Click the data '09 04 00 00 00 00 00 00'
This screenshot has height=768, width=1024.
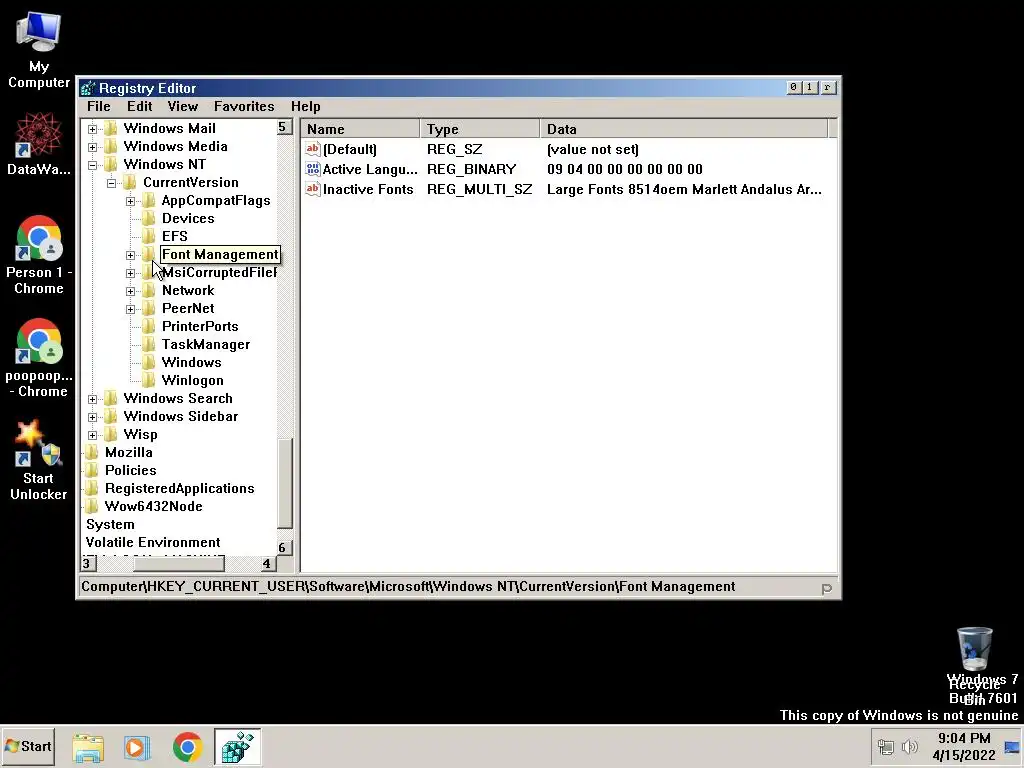(625, 169)
